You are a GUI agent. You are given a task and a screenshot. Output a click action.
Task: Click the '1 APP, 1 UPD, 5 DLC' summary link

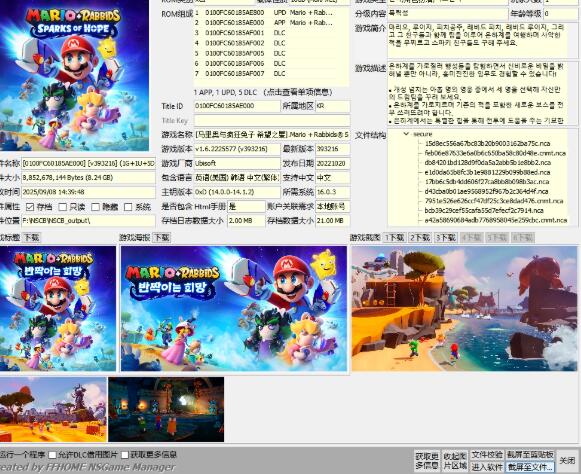pyautogui.click(x=263, y=92)
